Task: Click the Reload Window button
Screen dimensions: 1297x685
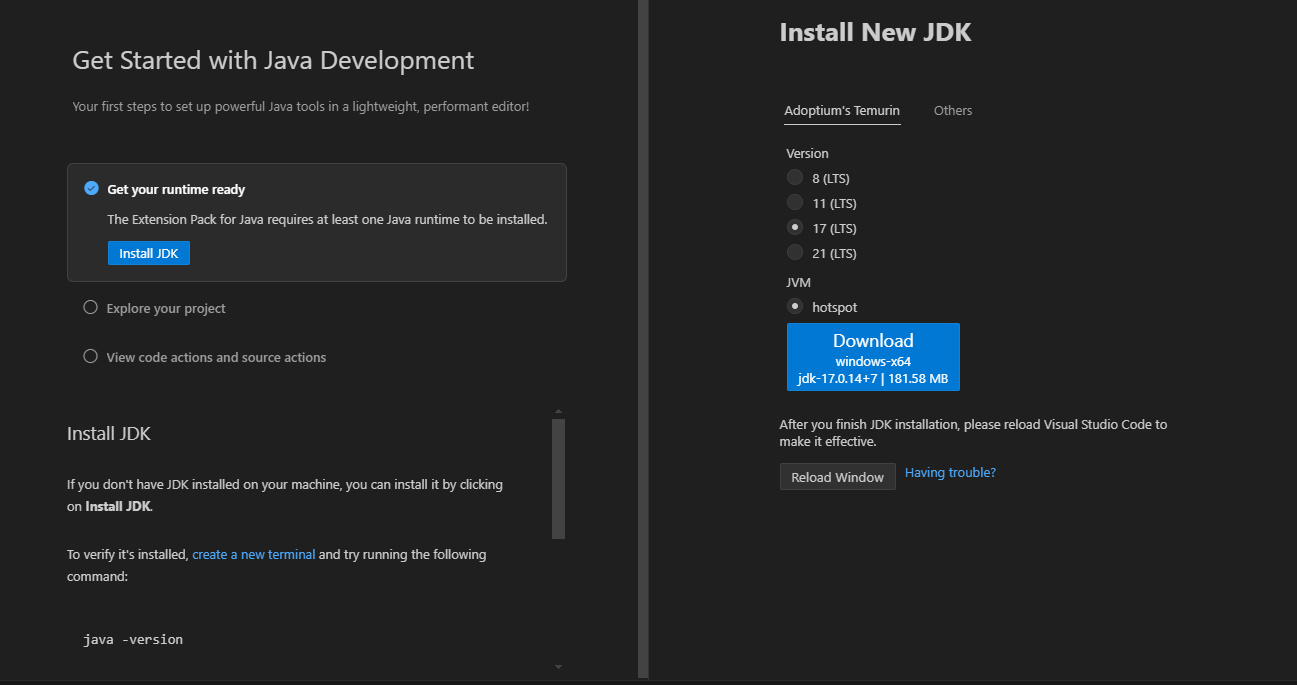Action: coord(838,477)
